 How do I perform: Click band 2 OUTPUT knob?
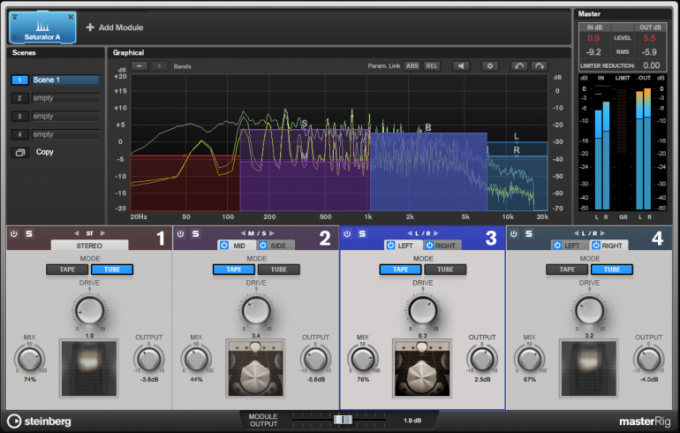pos(315,360)
